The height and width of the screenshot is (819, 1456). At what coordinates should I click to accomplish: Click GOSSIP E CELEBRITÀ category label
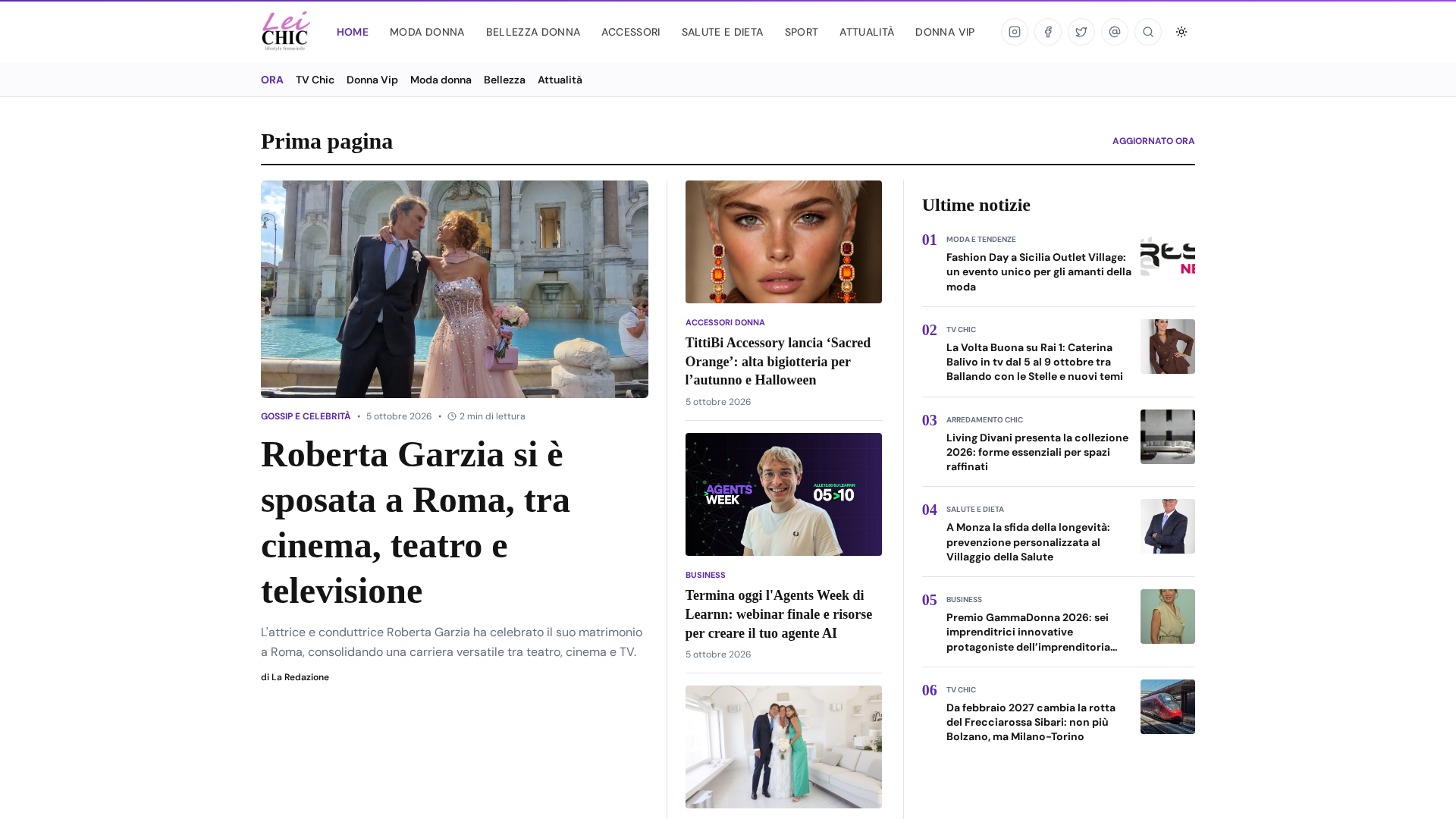coord(306,416)
